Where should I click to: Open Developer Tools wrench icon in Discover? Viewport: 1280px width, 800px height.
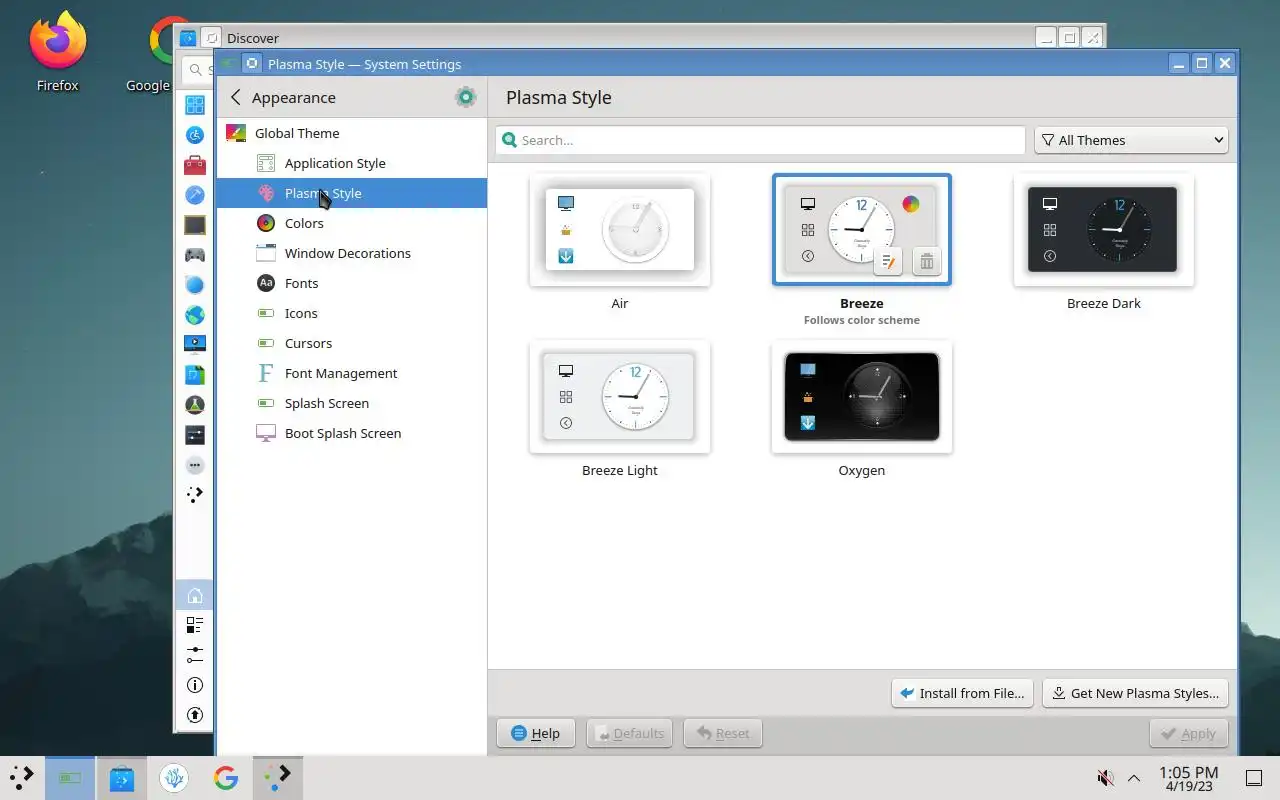195,195
